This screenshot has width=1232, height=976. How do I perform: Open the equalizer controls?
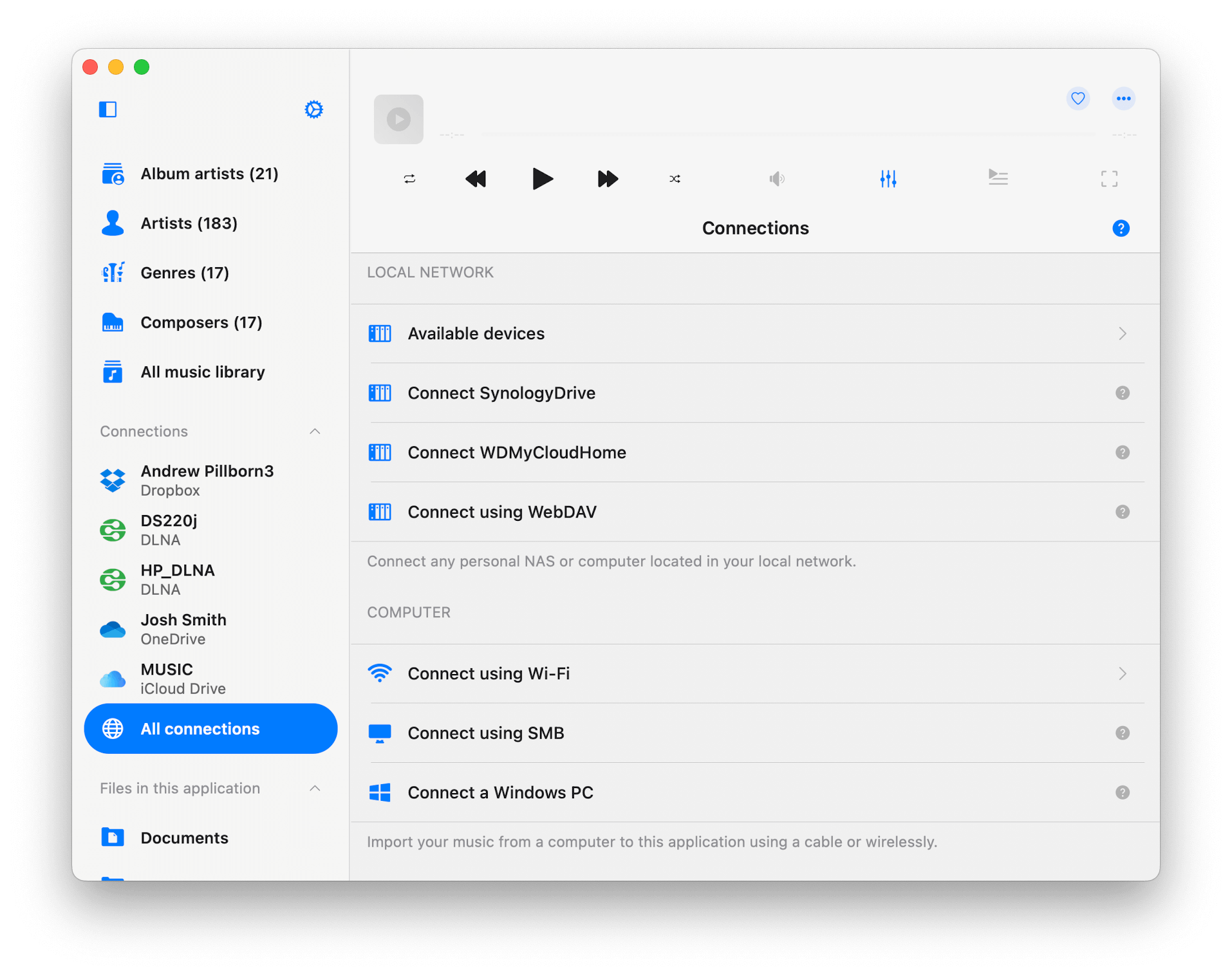tap(888, 178)
